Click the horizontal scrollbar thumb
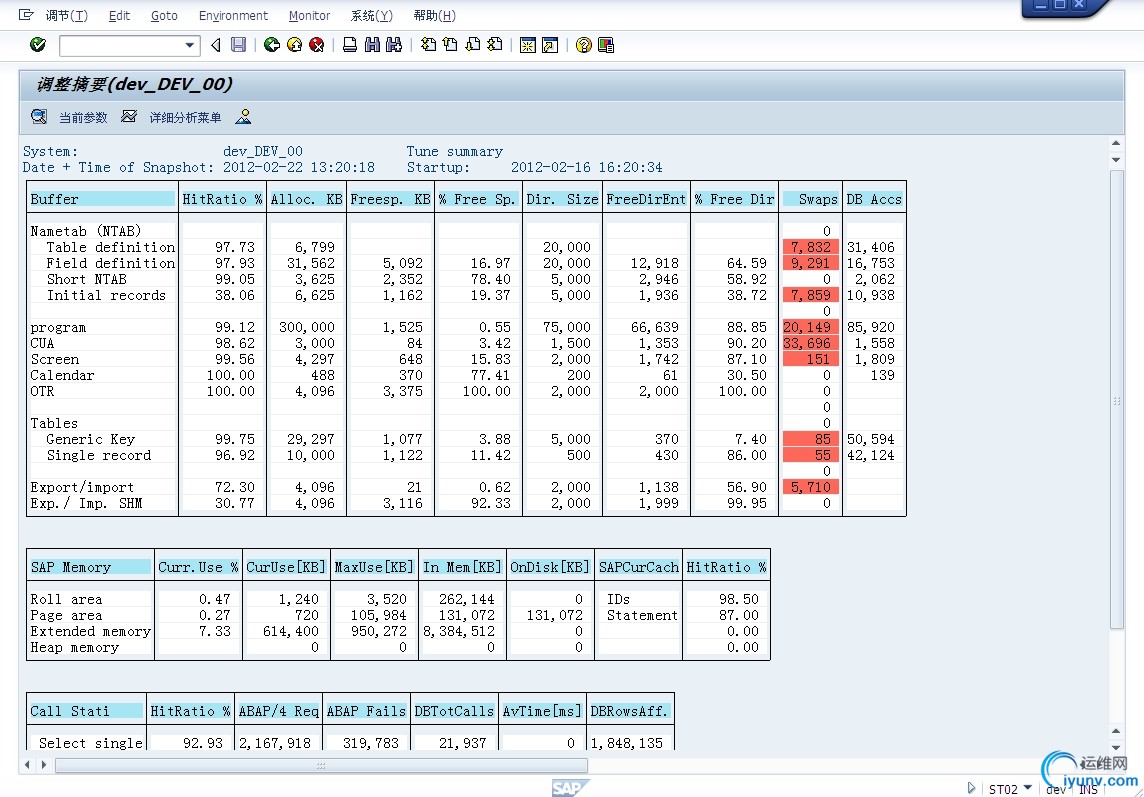Viewport: 1144px width, 797px height. click(x=321, y=765)
